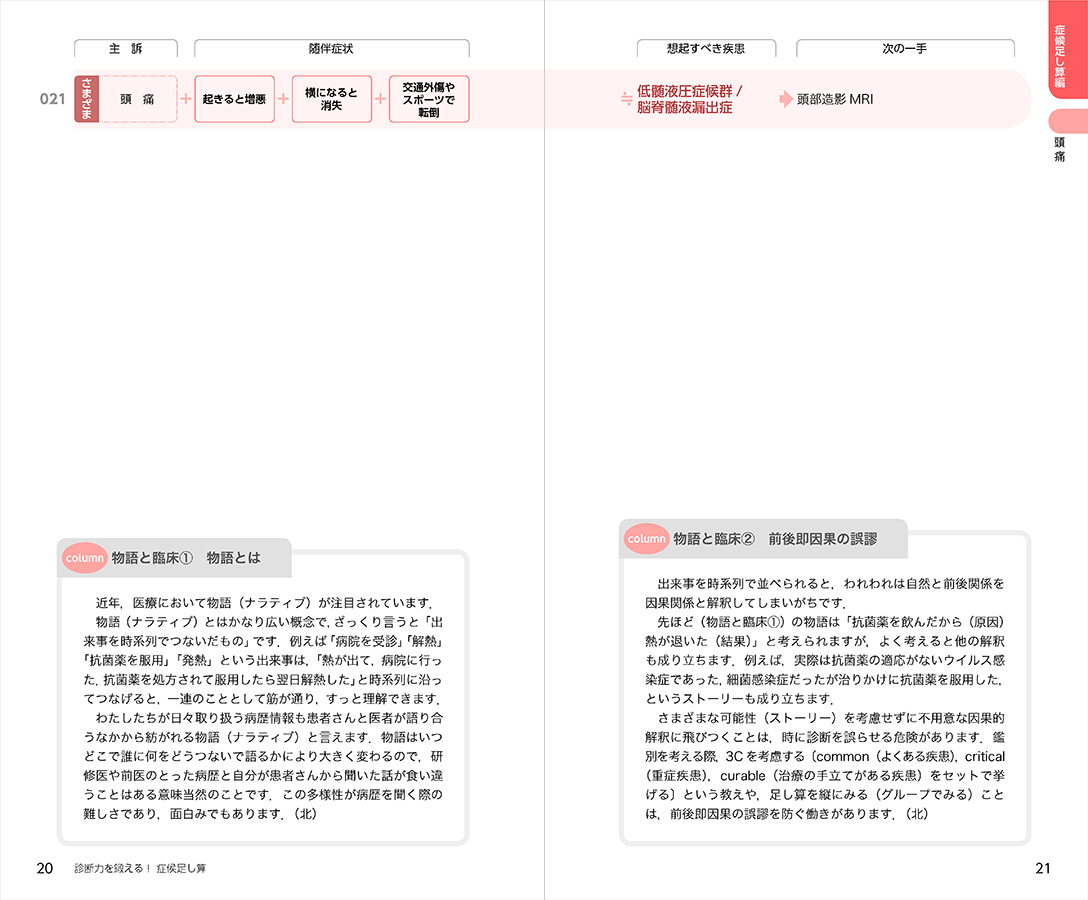
Task: Click the plus sign before the 交通外傷やスポーツで転倒 box
Action: [380, 99]
